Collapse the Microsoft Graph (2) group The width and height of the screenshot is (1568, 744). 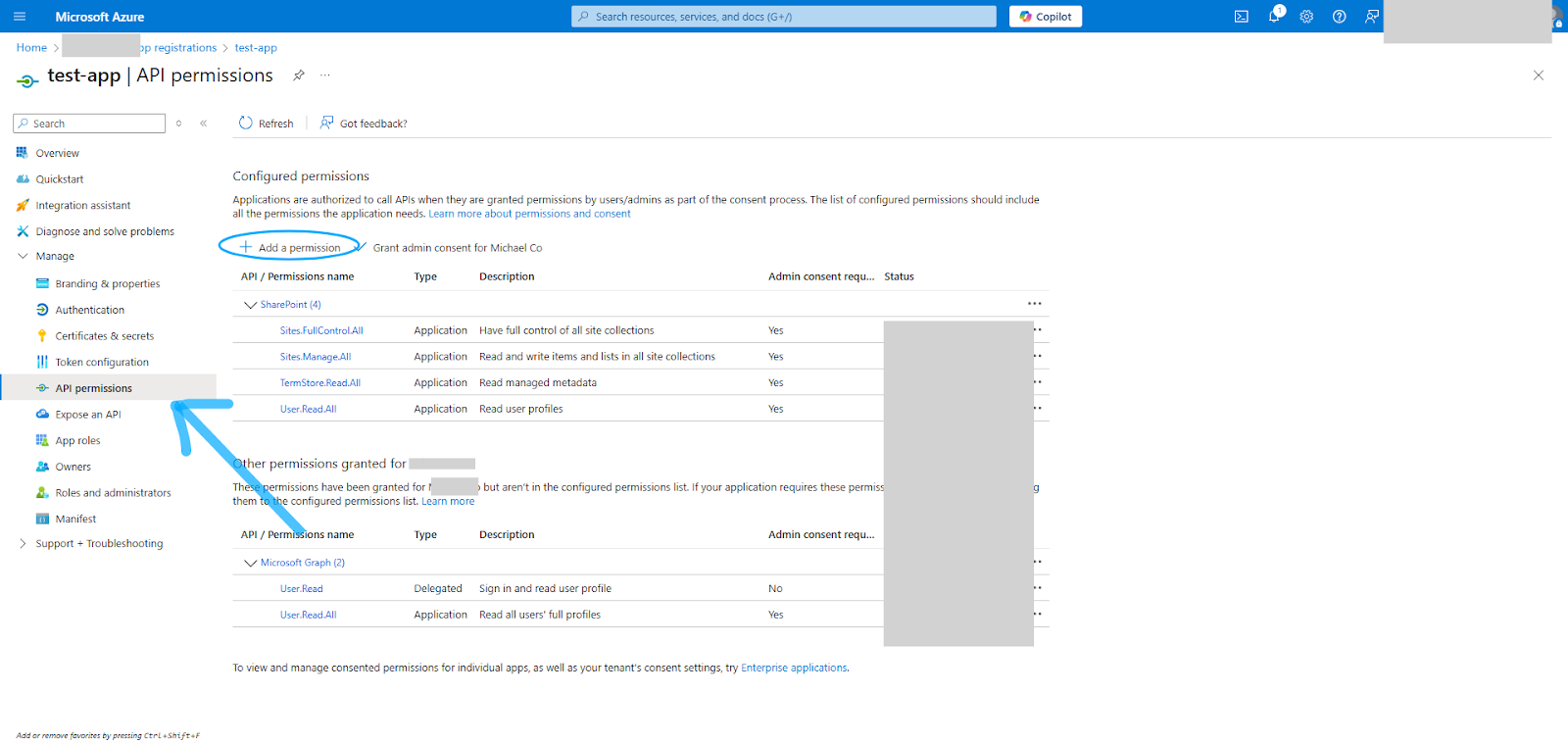click(251, 563)
